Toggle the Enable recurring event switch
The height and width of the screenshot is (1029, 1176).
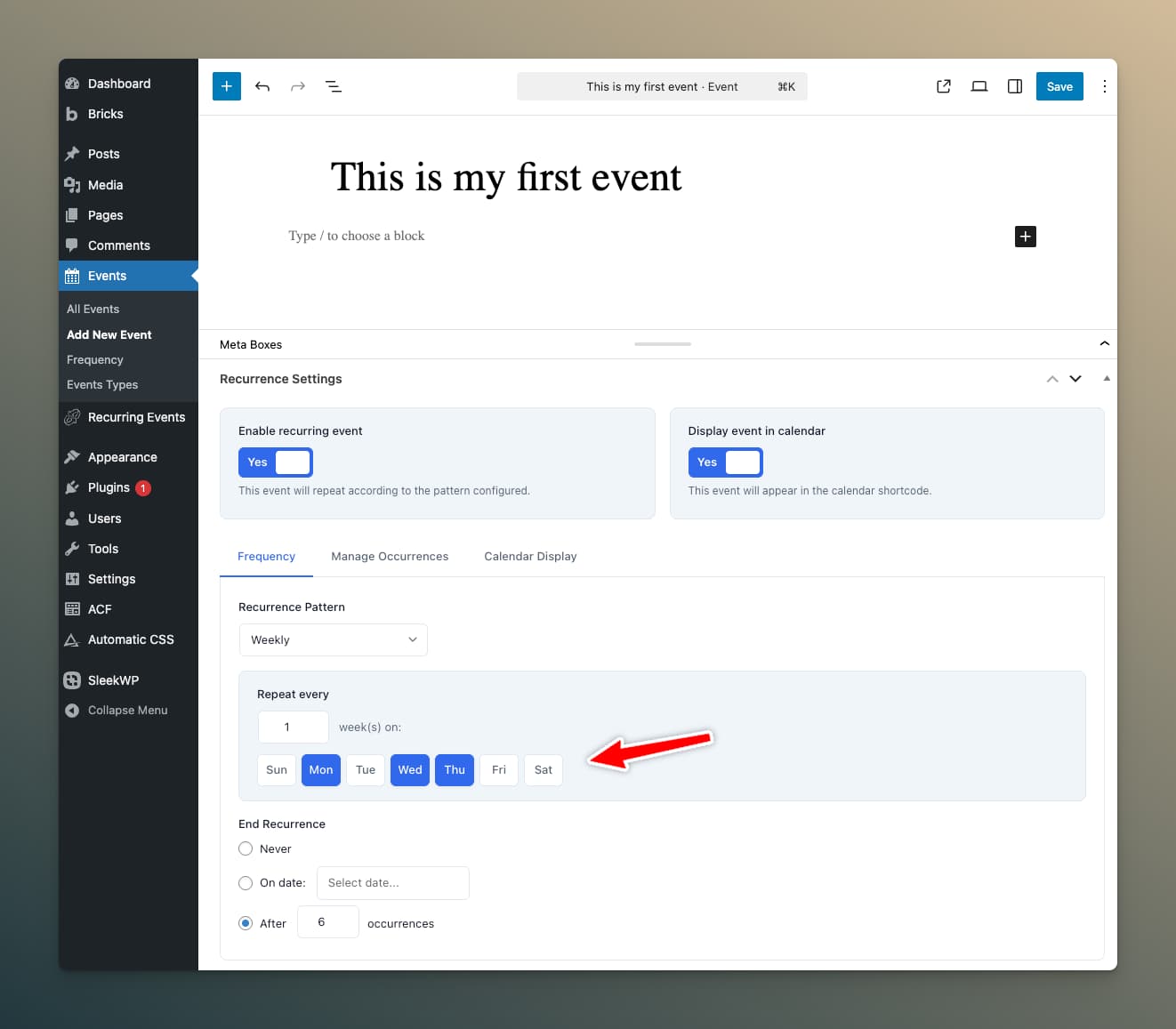coord(276,462)
